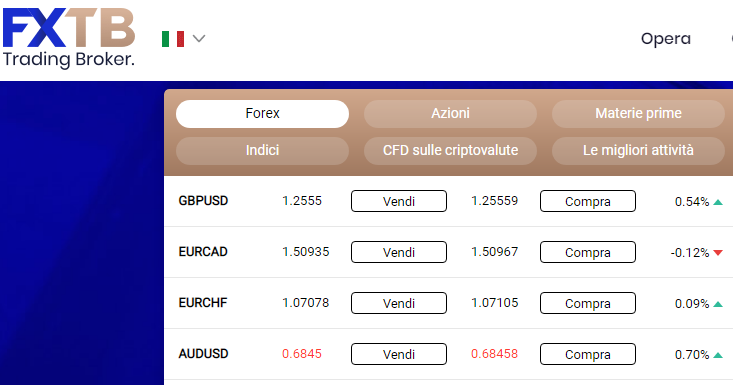
Task: Open Le migliori attività tab
Action: pyautogui.click(x=638, y=150)
